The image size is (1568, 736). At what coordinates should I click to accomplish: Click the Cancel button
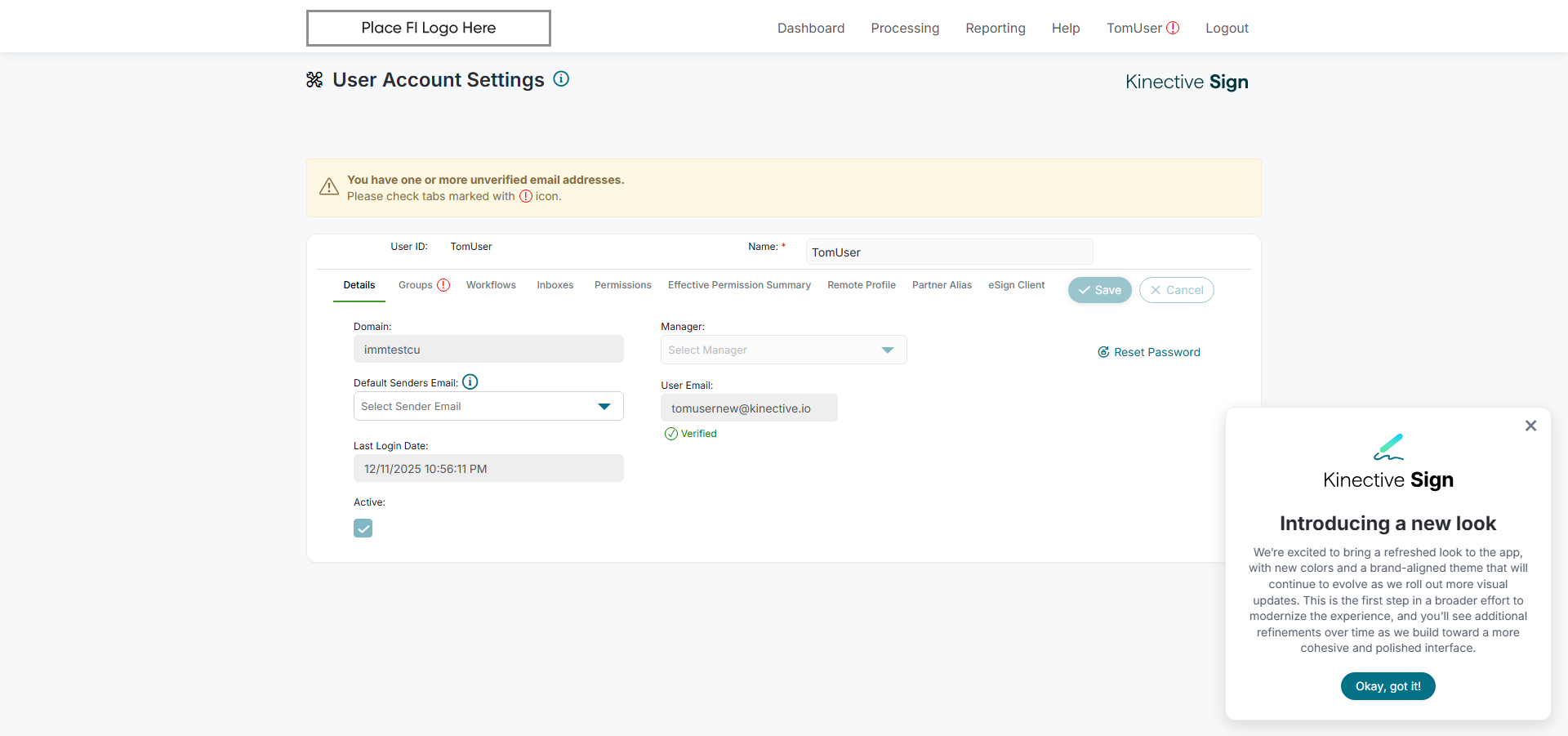1177,290
